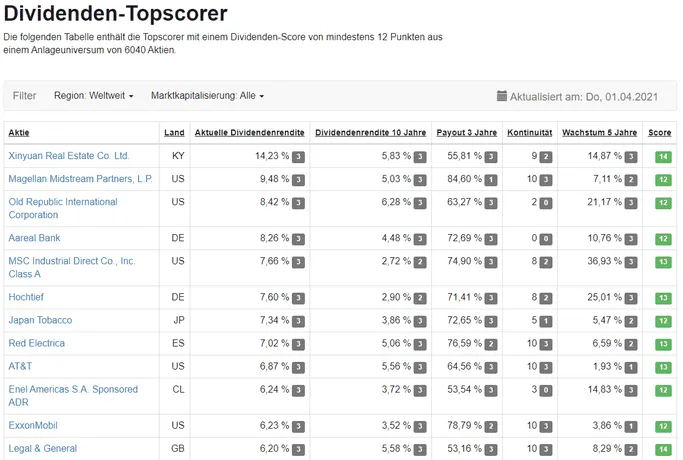Screen dimensions: 683x460
Task: Select the 10,76 % Aareal Bank growth value
Action: click(x=605, y=238)
